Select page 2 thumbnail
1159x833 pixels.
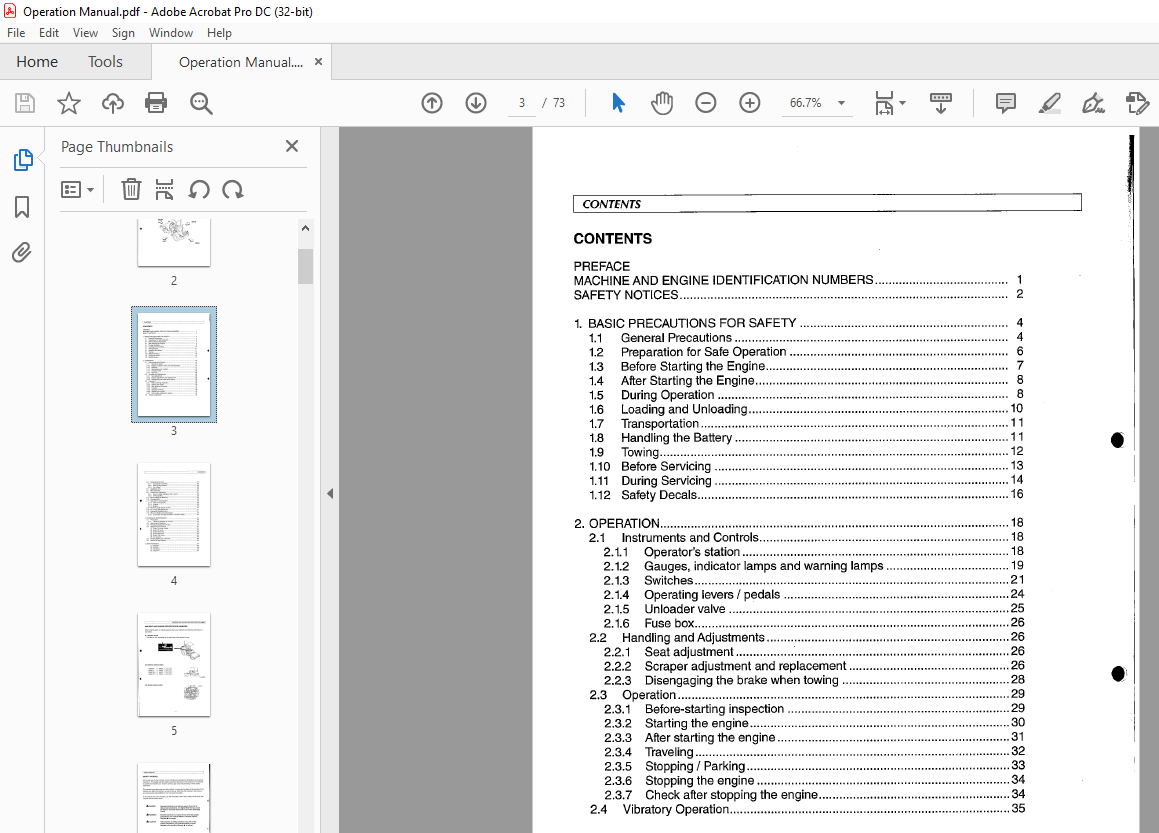click(174, 242)
